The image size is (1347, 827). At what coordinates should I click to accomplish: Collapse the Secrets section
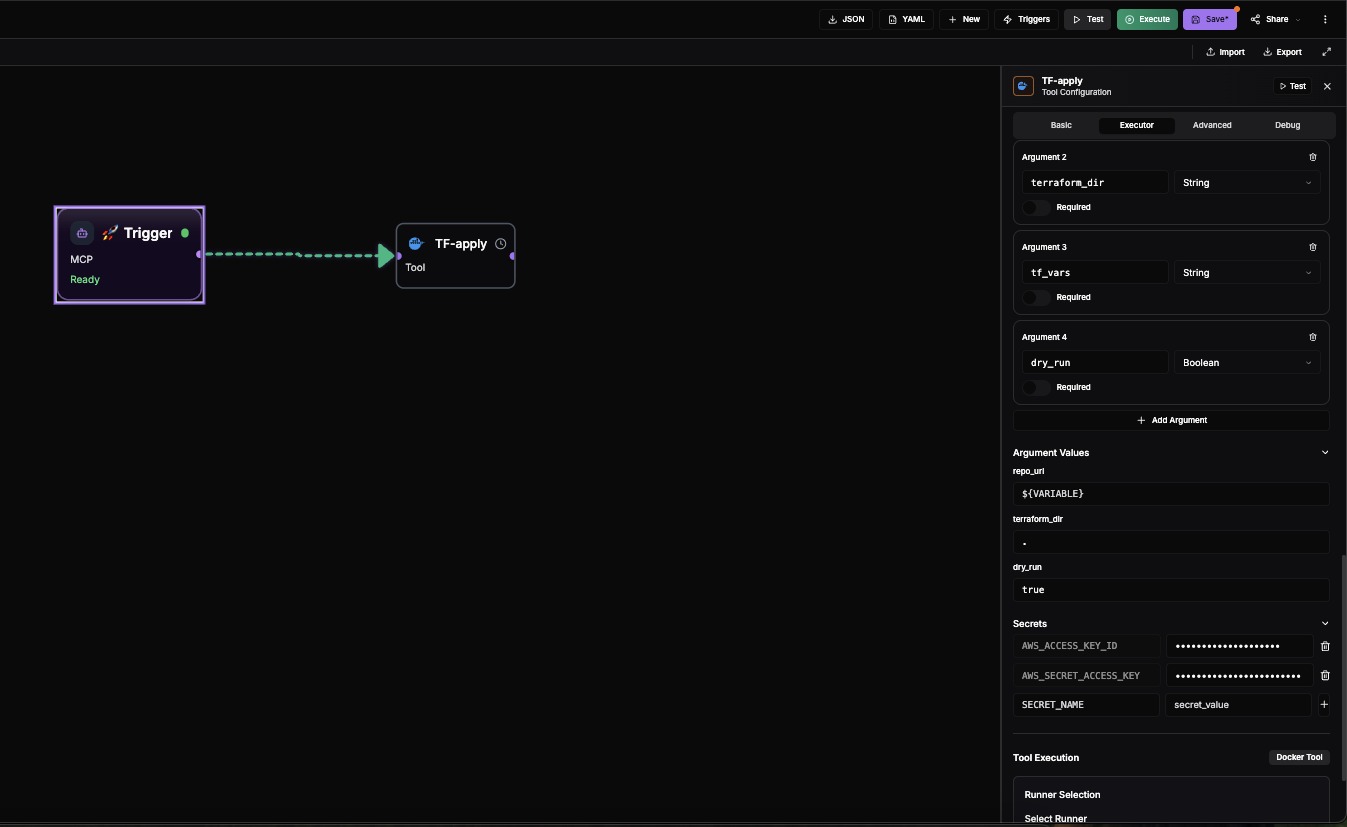(1325, 623)
